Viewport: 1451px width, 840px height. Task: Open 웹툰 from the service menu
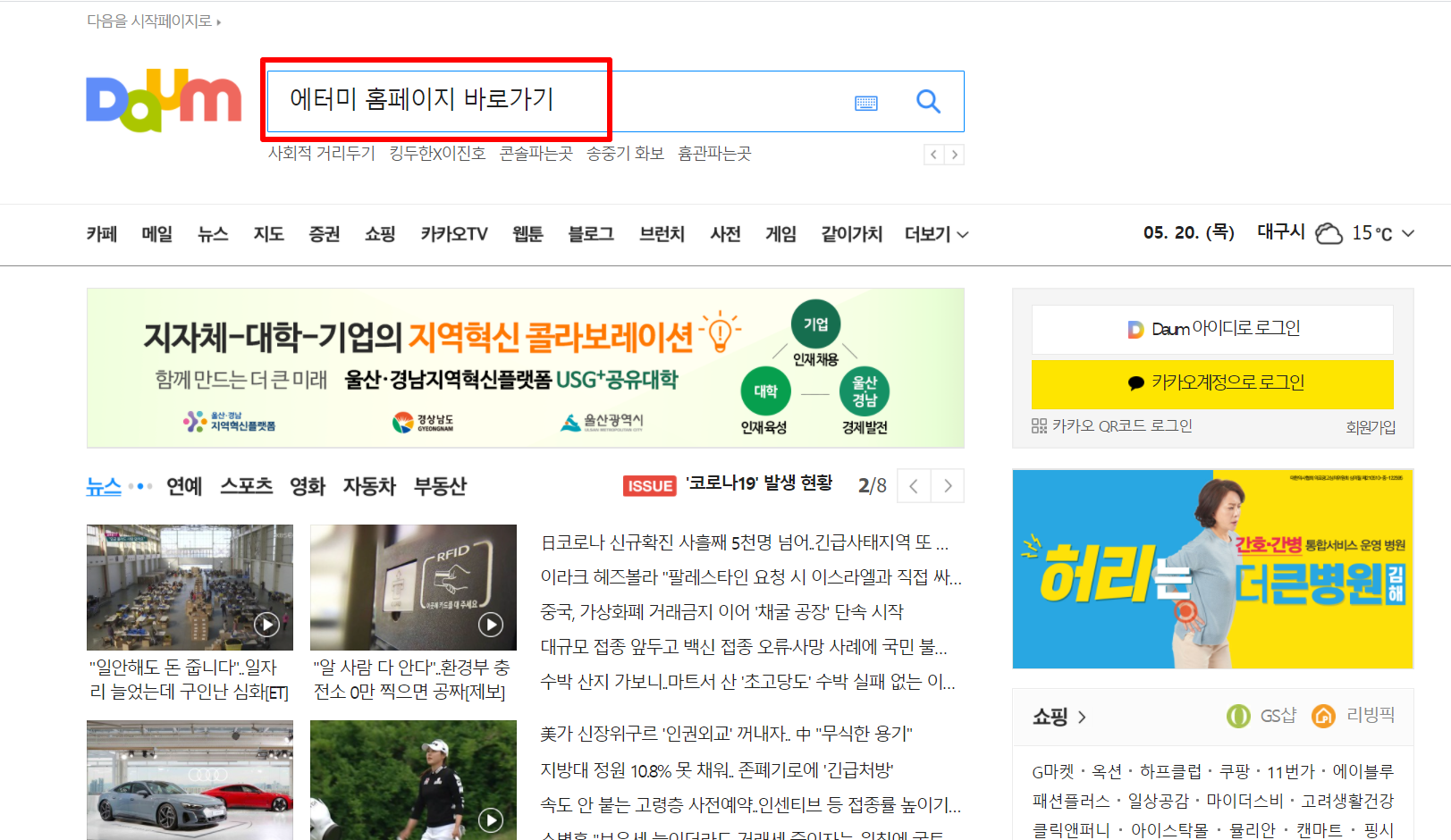(x=527, y=234)
